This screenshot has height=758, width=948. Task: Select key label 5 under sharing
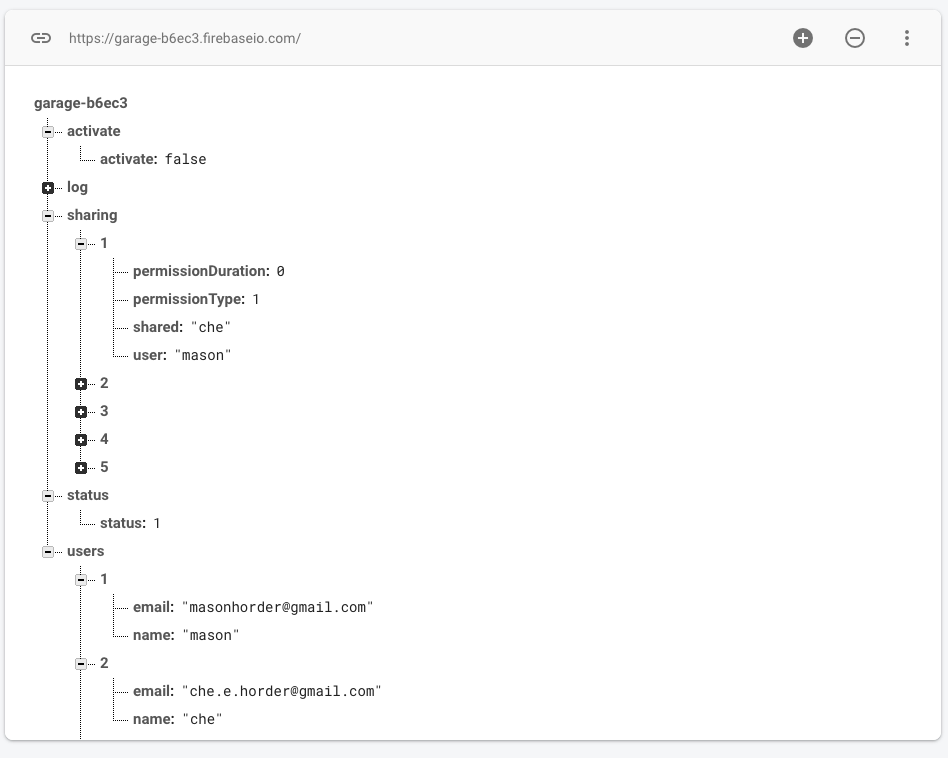click(x=104, y=467)
